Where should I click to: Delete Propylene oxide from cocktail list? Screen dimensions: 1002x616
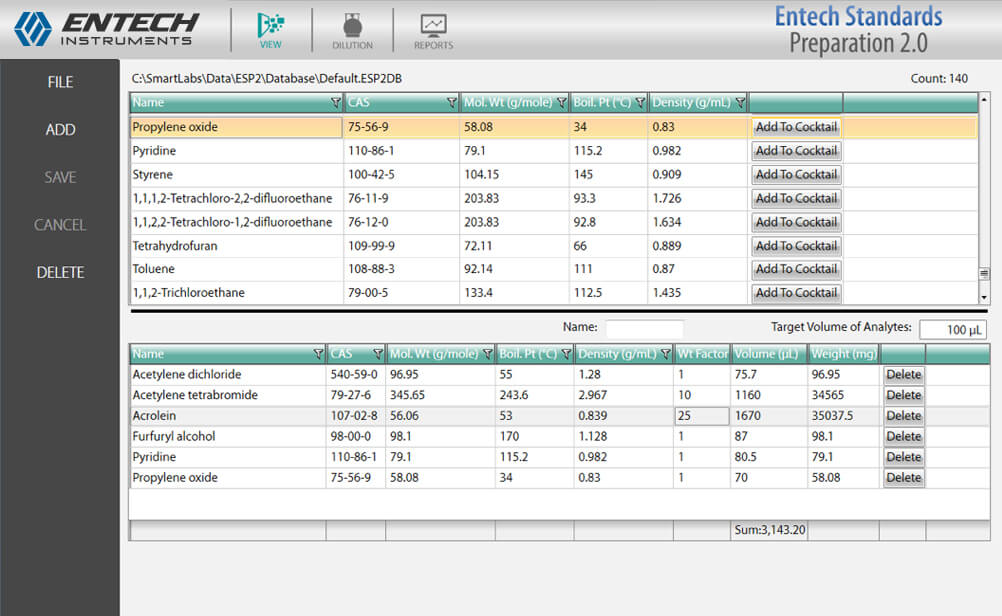point(904,477)
